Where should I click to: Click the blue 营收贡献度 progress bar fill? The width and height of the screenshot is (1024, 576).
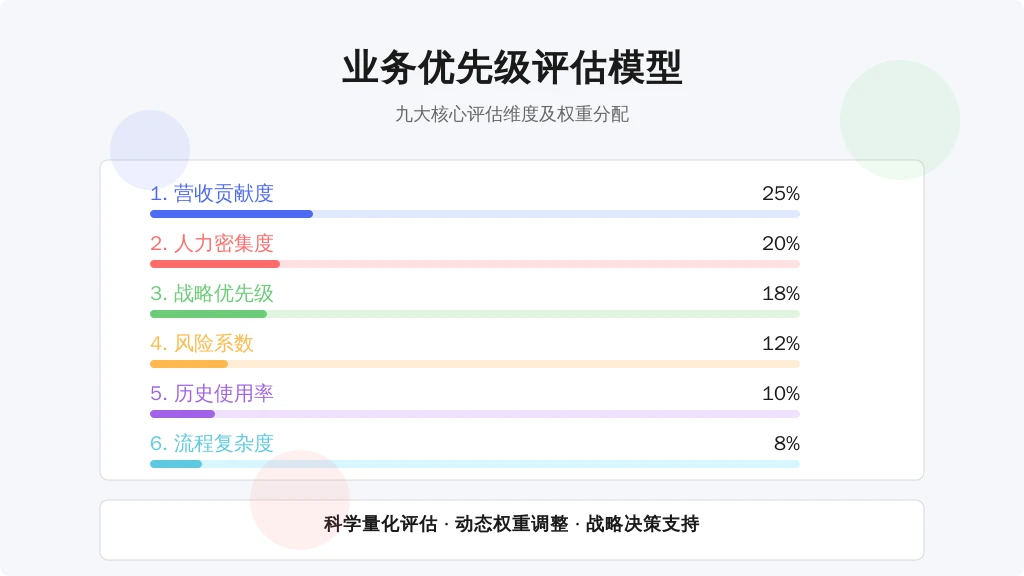[231, 214]
